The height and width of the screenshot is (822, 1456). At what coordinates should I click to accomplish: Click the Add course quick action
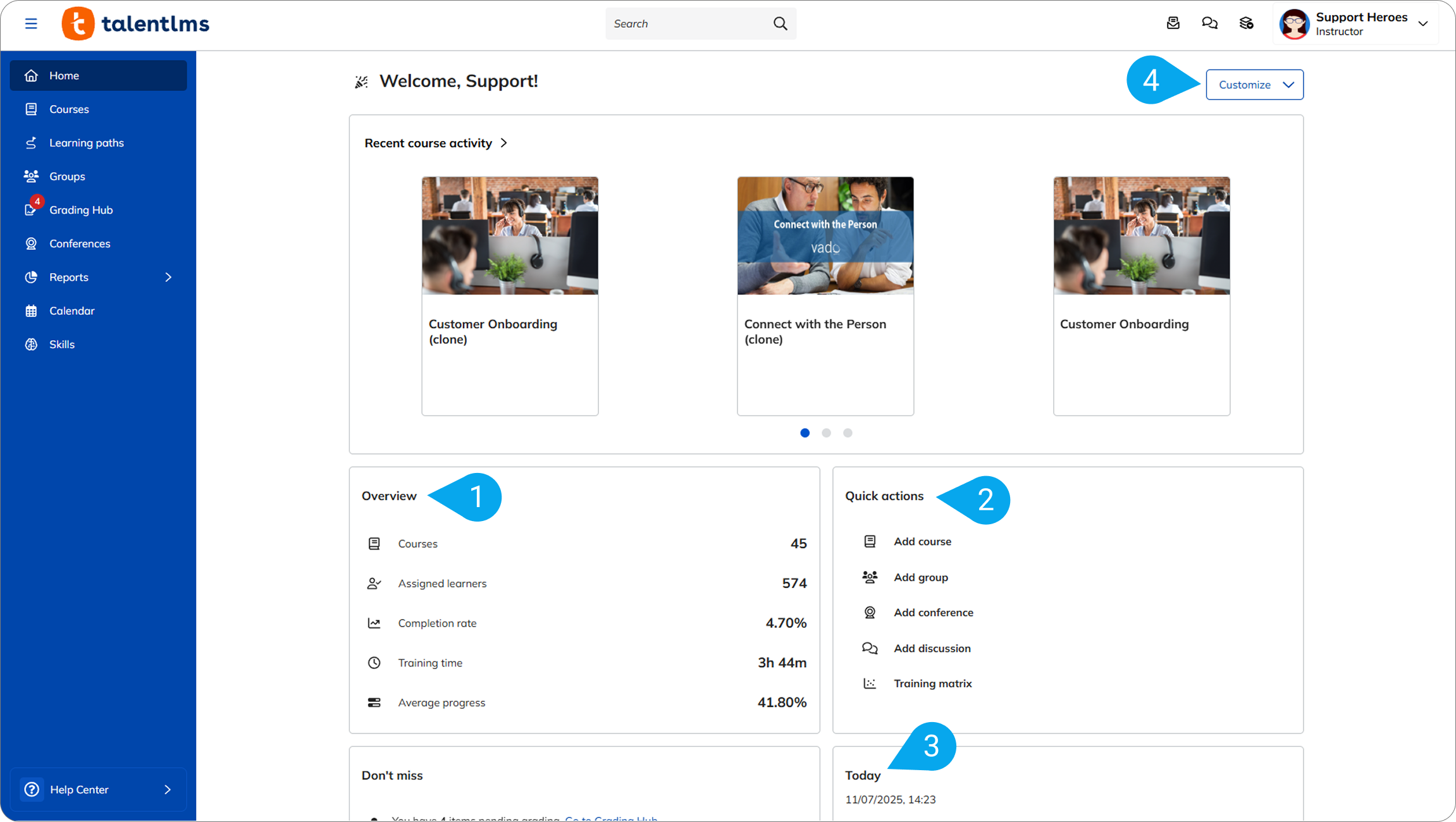pos(922,541)
